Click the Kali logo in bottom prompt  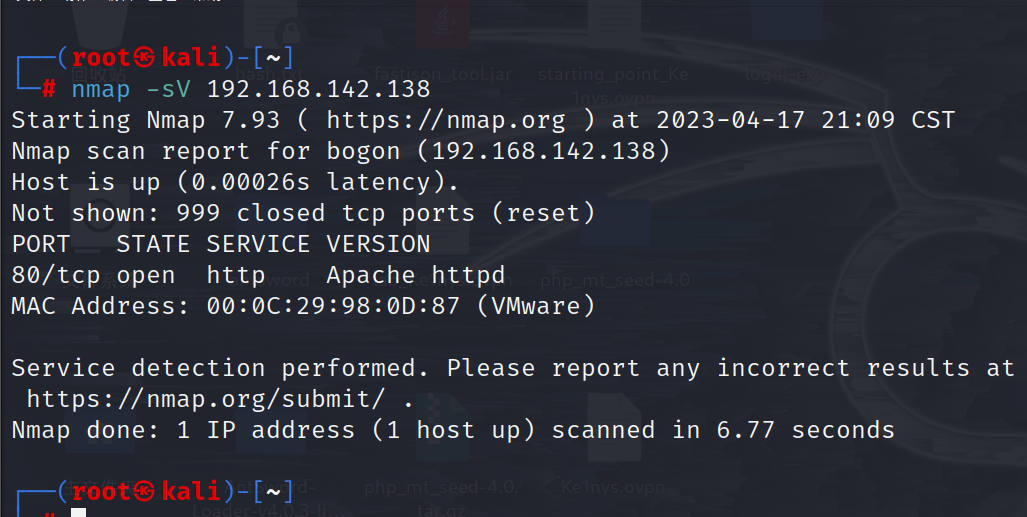[144, 492]
